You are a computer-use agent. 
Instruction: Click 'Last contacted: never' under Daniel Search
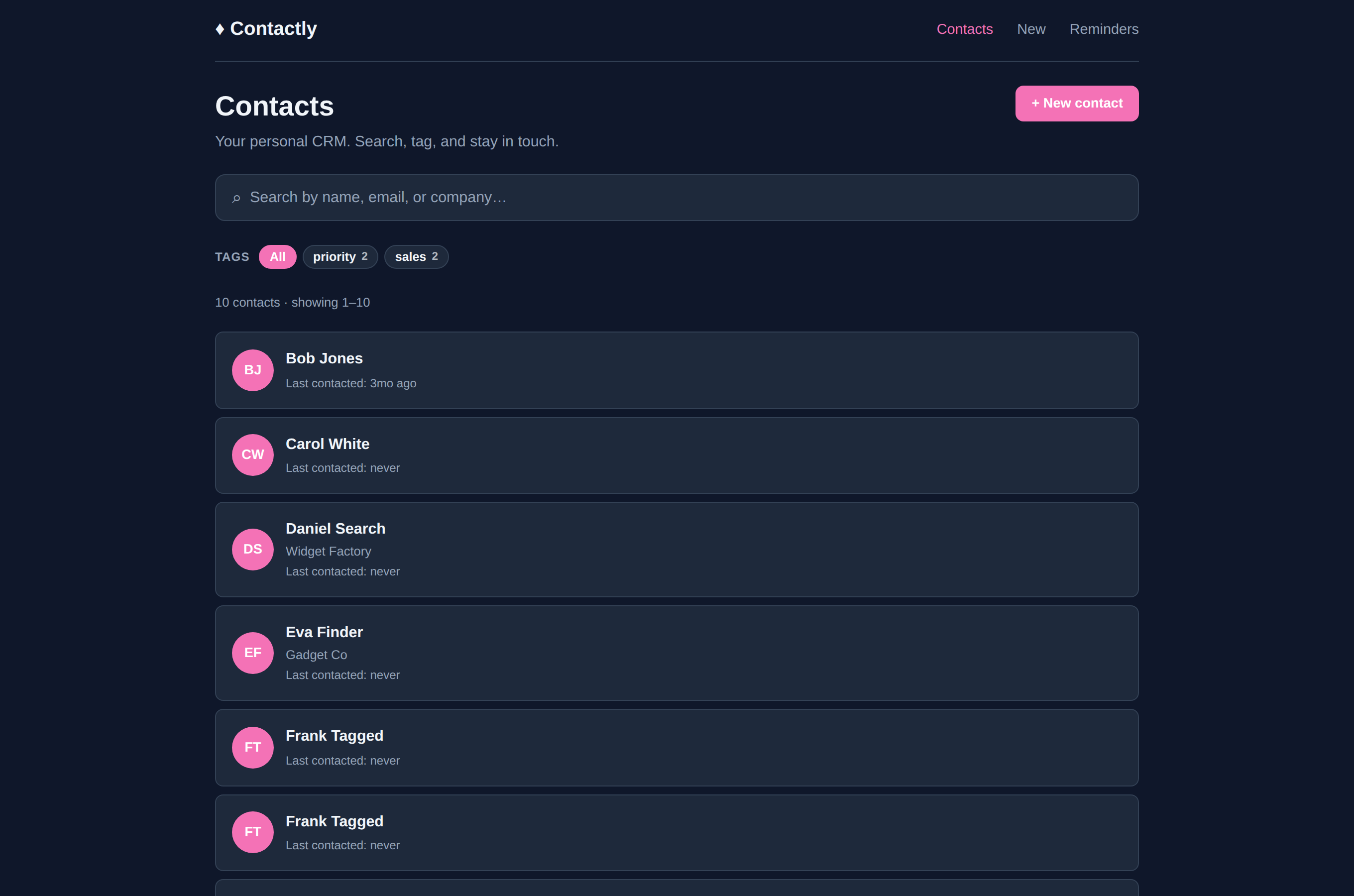(x=342, y=571)
